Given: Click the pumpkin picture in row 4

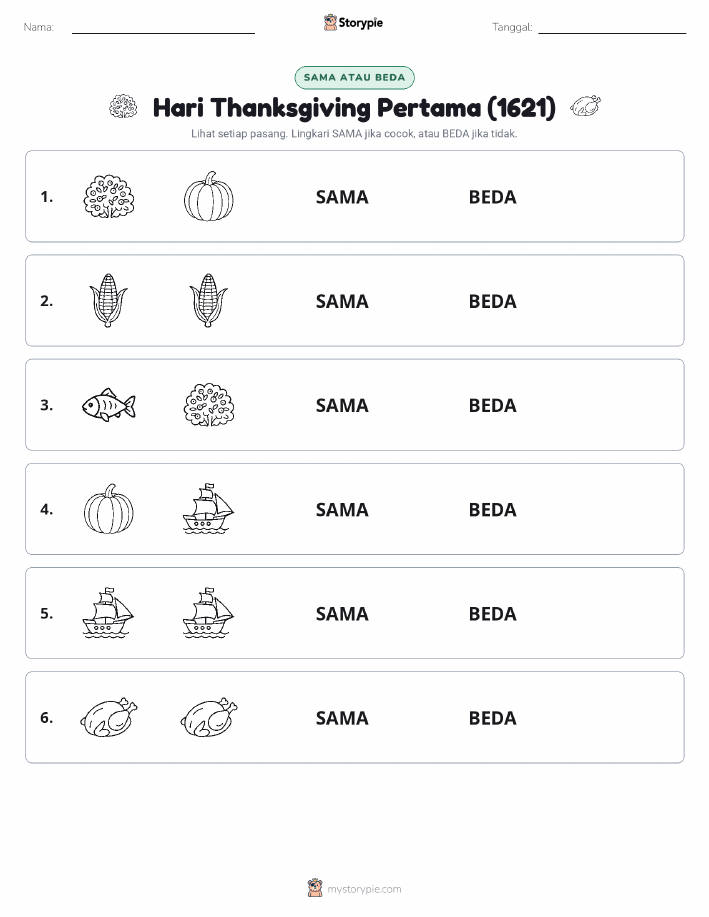Looking at the screenshot, I should pos(109,509).
